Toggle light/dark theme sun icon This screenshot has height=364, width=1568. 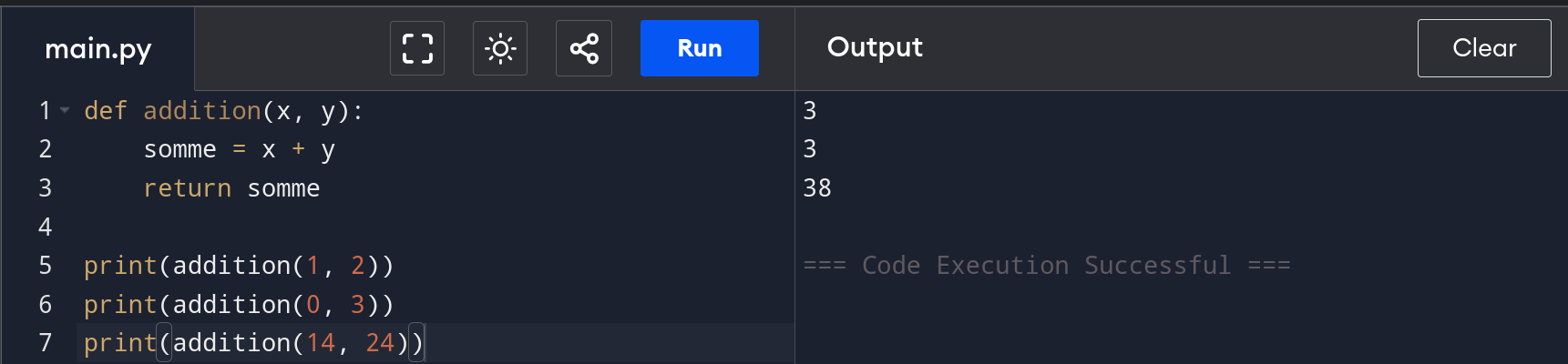click(x=500, y=48)
